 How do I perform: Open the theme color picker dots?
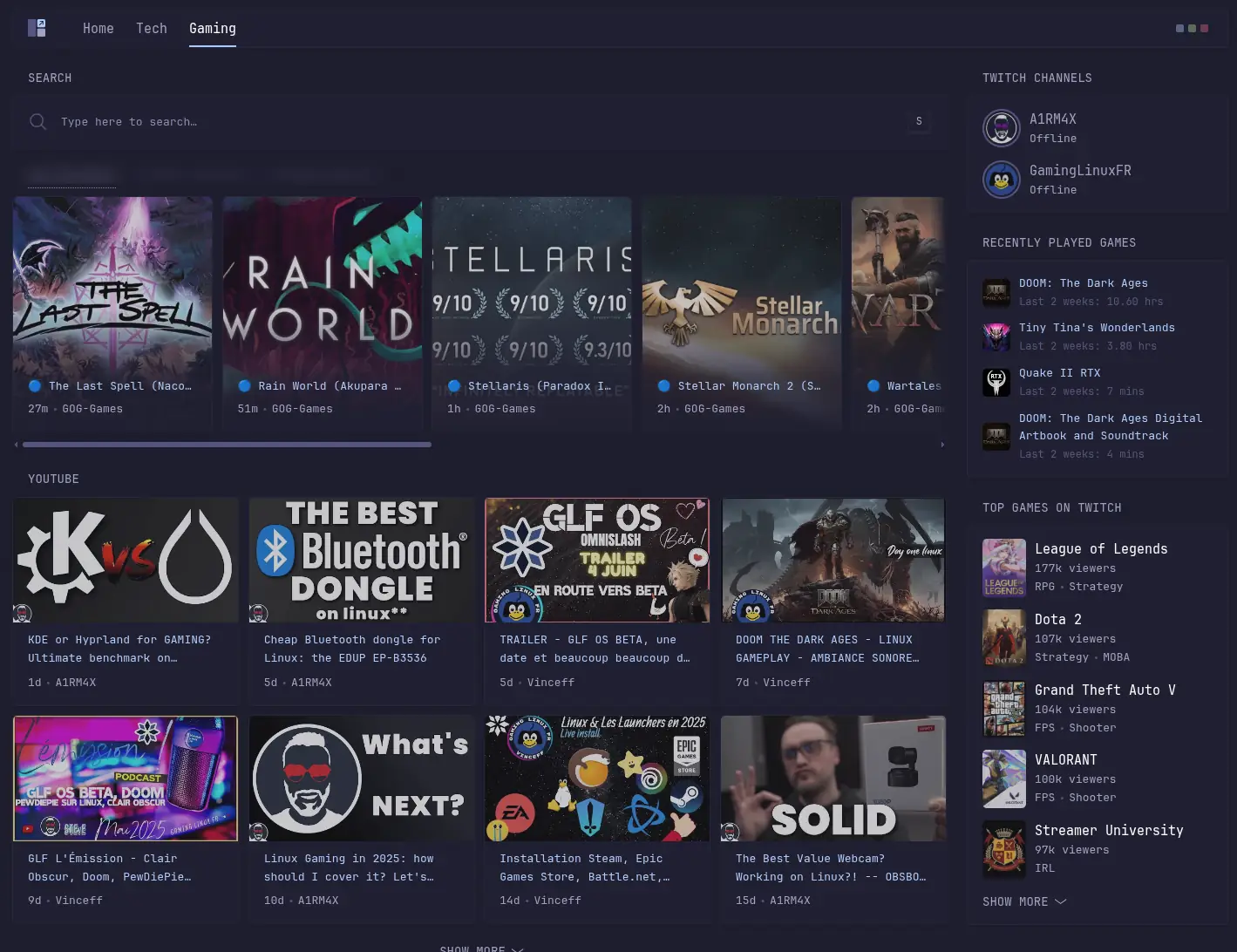(x=1192, y=29)
